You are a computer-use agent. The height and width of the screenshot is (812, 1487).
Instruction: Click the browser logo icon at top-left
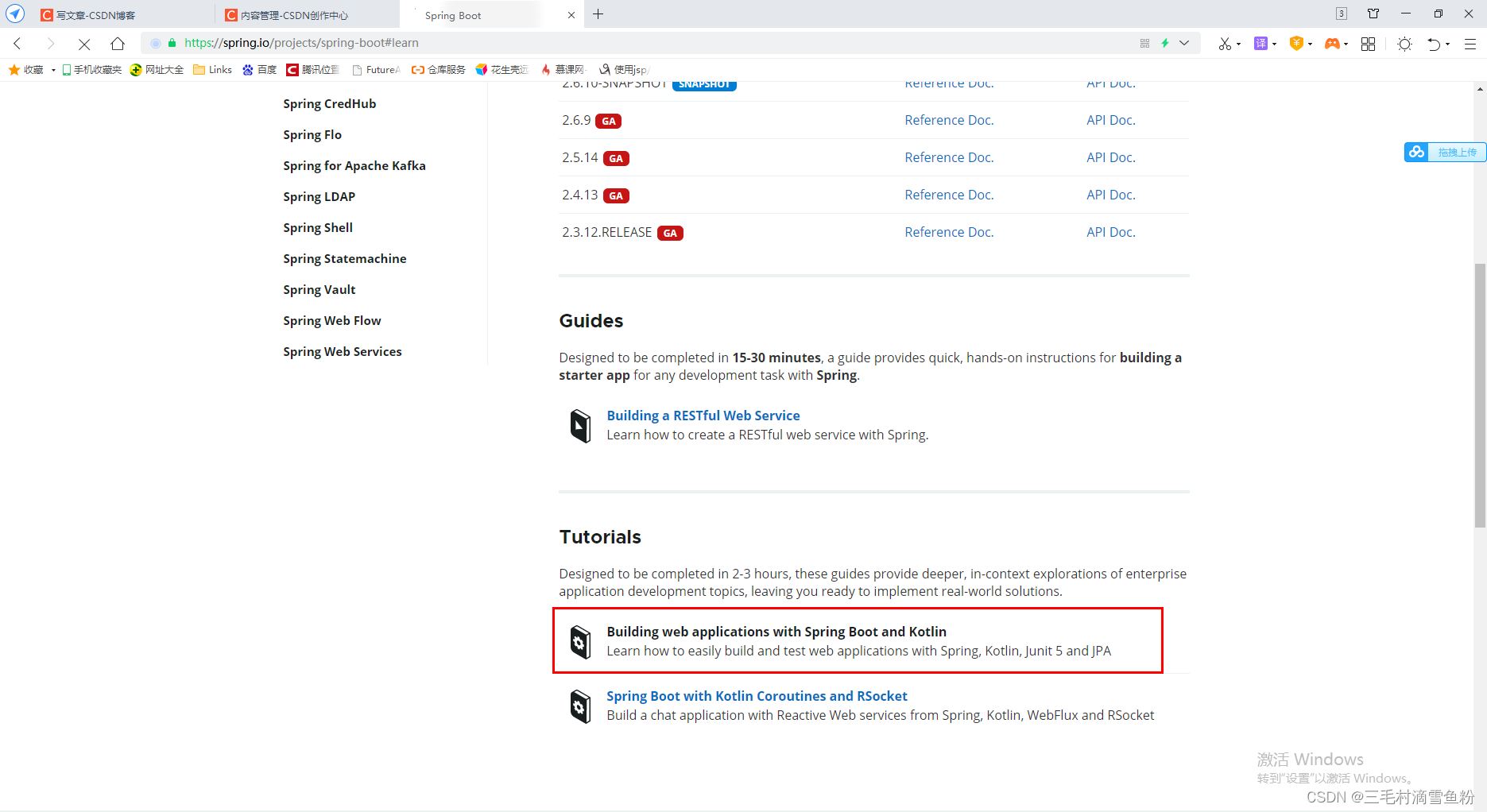(15, 14)
